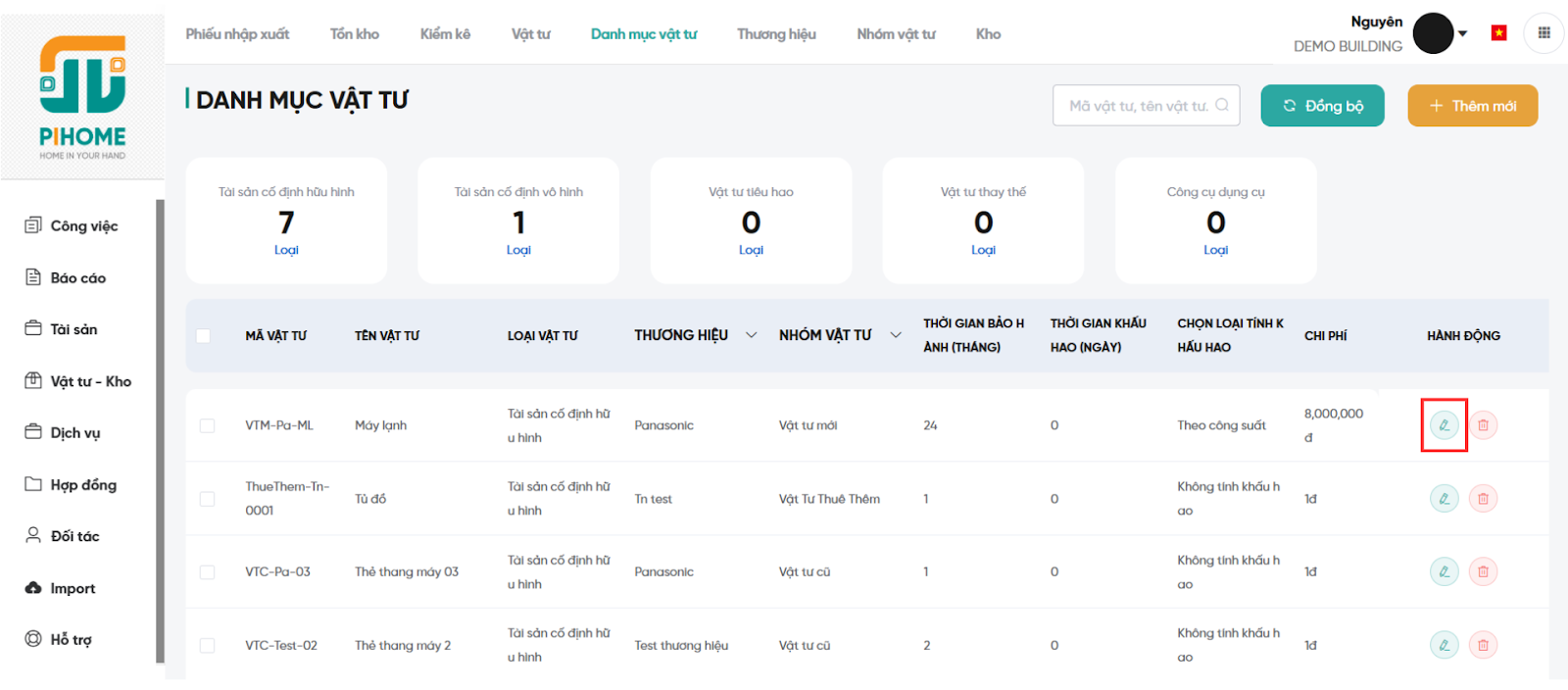
Task: Open the apps grid icon at top right
Action: coord(1543,33)
